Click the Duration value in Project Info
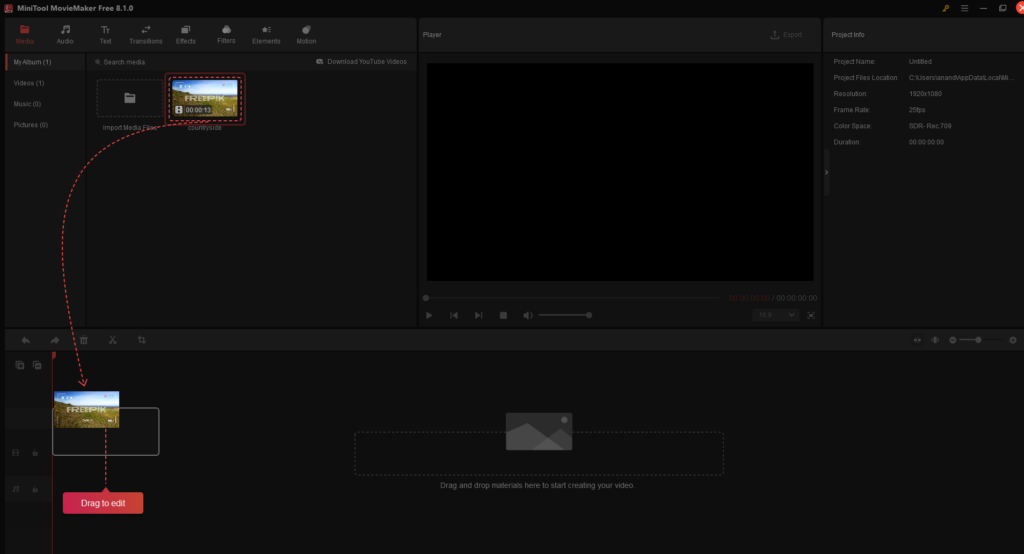This screenshot has width=1024, height=554. [x=926, y=142]
